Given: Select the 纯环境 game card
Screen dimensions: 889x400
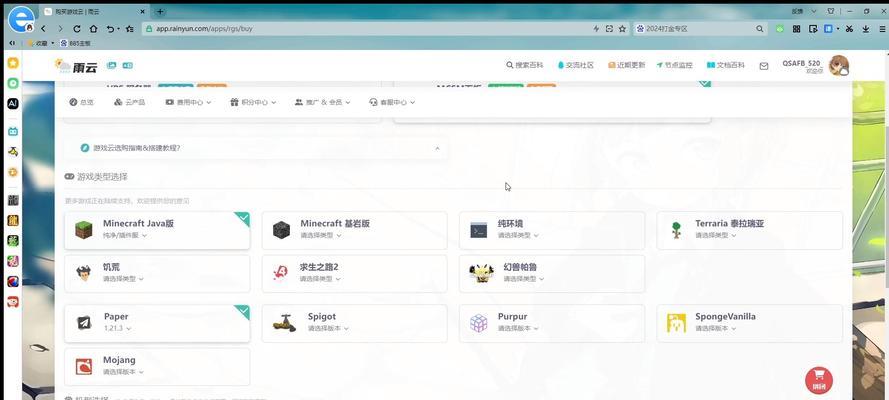Looking at the screenshot, I should 552,230.
